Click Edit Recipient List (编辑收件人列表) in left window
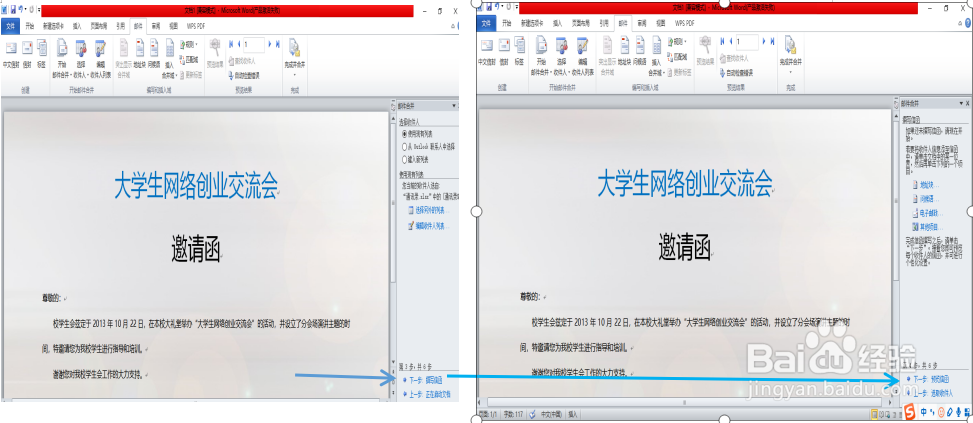The height and width of the screenshot is (423, 973). (100, 58)
